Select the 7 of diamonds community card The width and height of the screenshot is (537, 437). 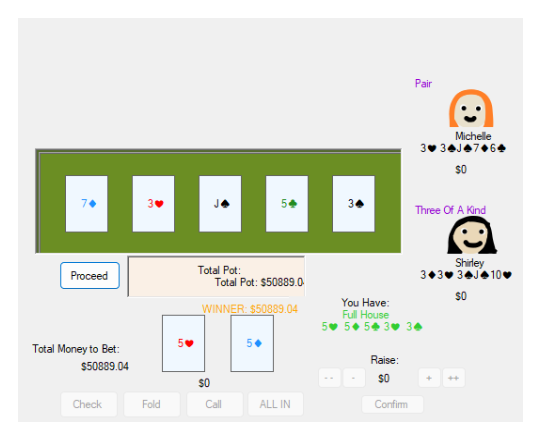(87, 204)
